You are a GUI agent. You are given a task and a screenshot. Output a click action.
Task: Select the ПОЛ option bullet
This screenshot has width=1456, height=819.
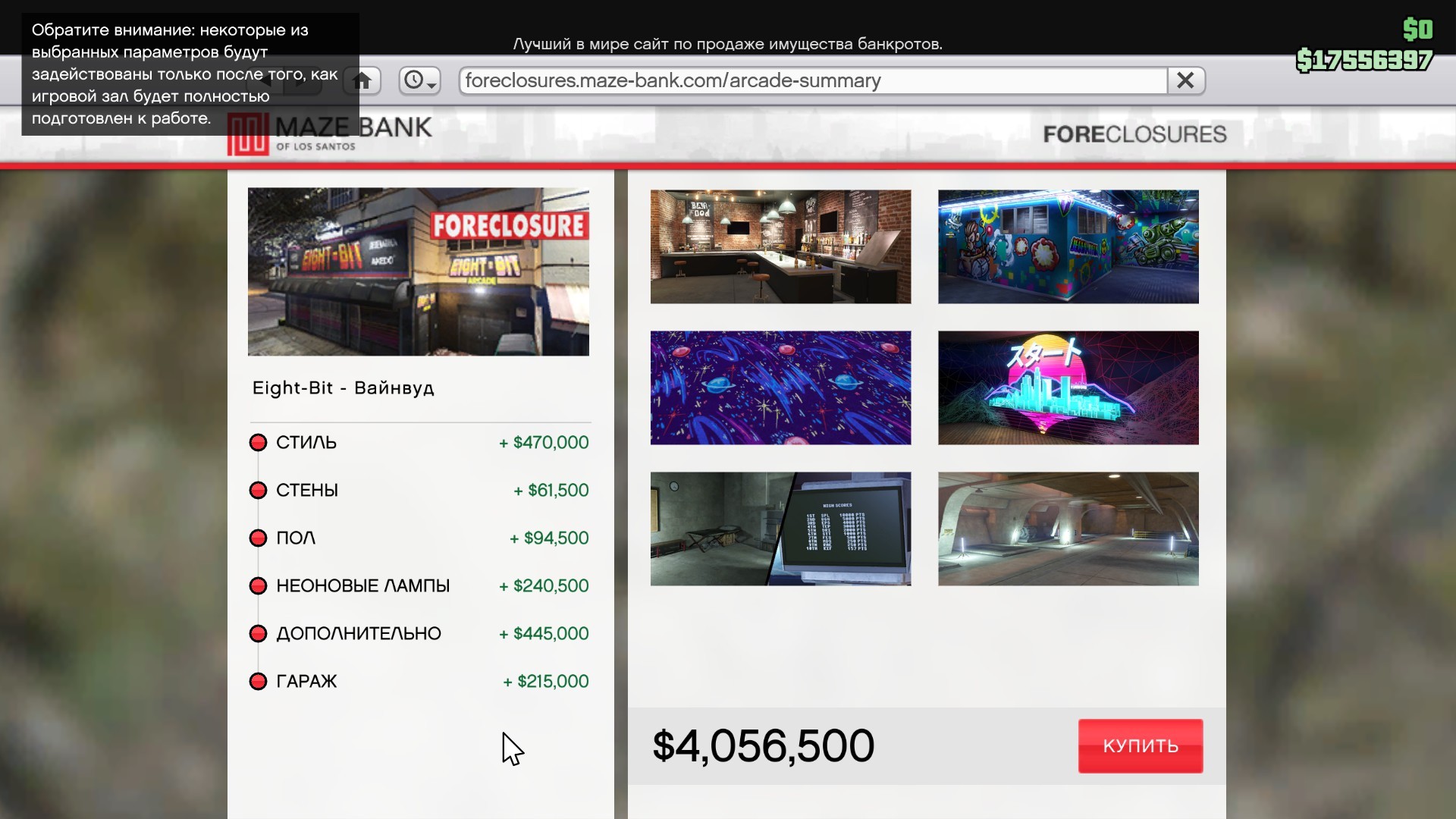(258, 538)
